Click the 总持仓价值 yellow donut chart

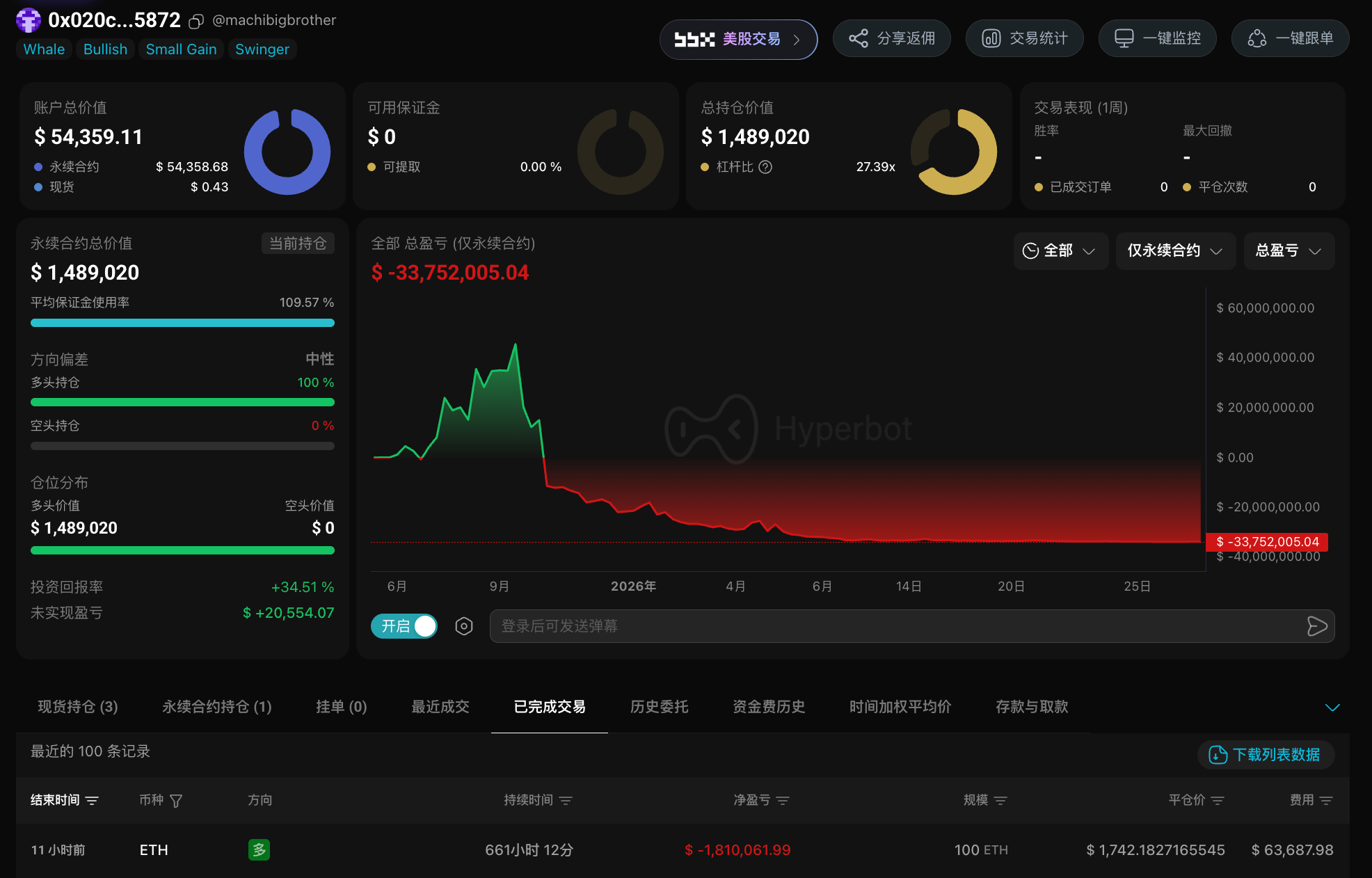pos(954,152)
